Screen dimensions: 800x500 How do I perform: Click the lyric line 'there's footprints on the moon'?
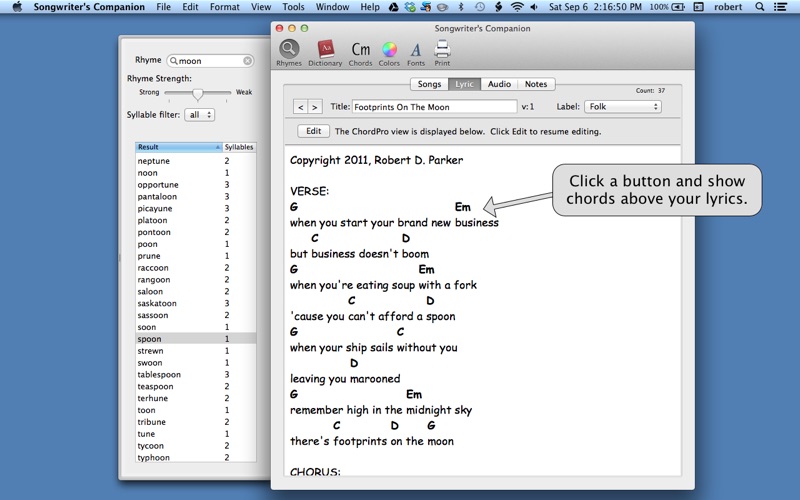tap(371, 441)
